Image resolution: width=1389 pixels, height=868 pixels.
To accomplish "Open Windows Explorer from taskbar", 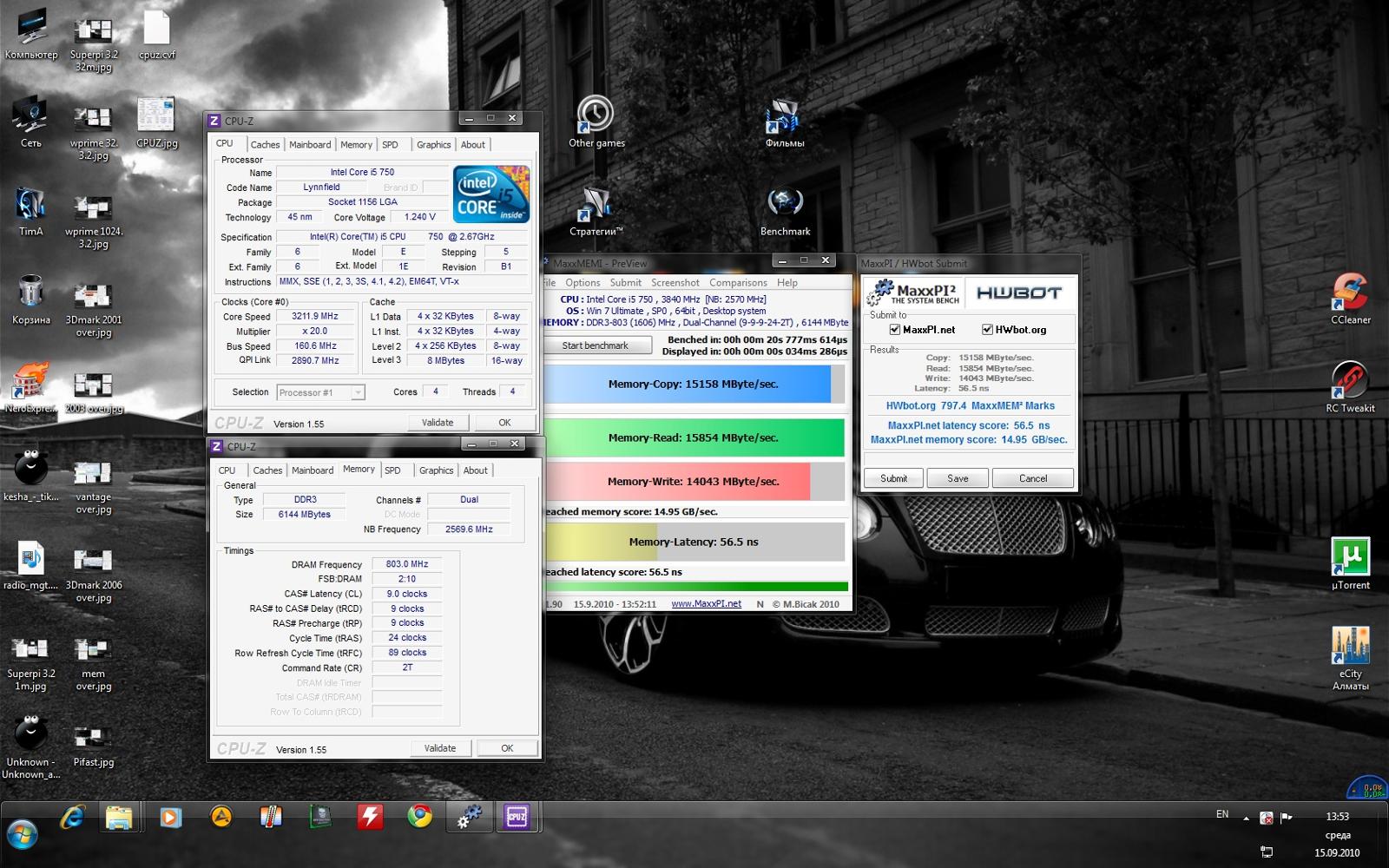I will coord(119,817).
